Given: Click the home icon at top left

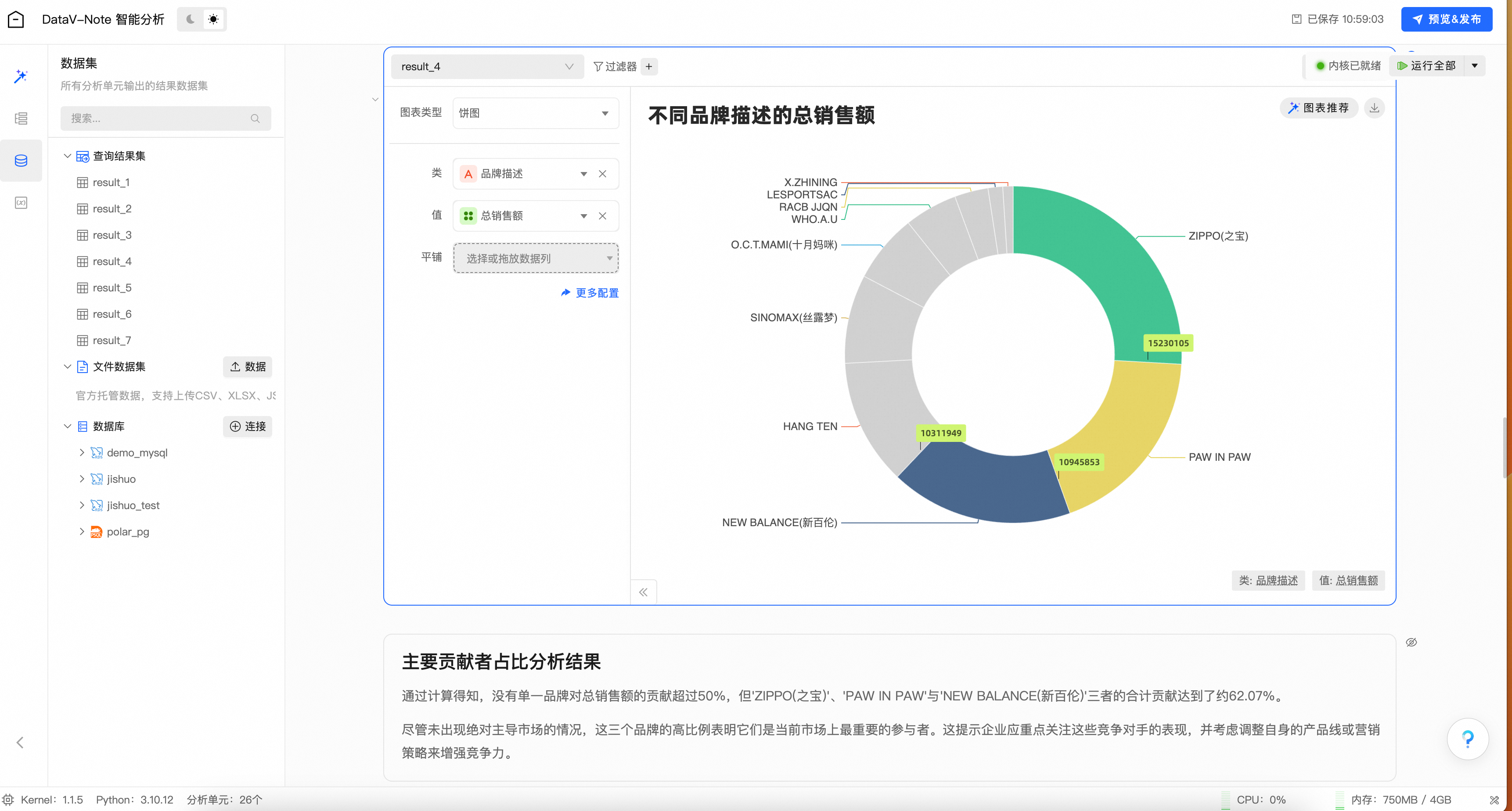Looking at the screenshot, I should pyautogui.click(x=16, y=19).
